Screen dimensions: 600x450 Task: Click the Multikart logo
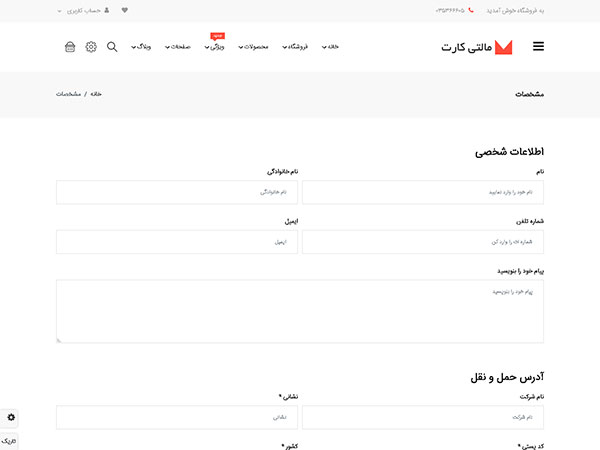pyautogui.click(x=477, y=47)
